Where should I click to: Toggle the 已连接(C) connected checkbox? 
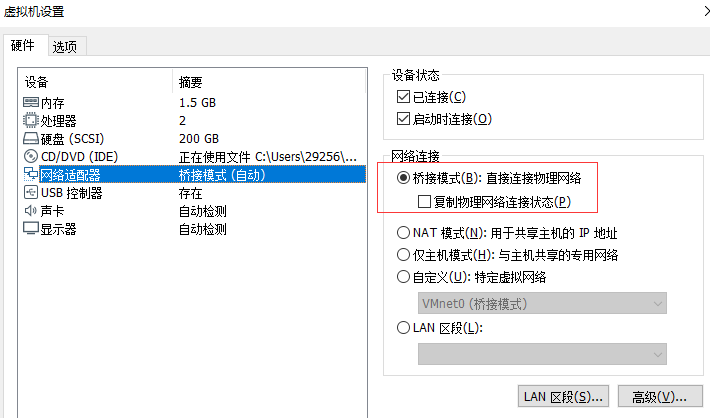(403, 96)
